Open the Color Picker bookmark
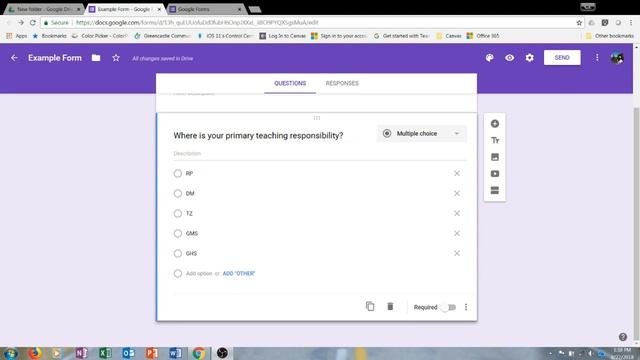Image resolution: width=640 pixels, height=360 pixels. pos(100,36)
